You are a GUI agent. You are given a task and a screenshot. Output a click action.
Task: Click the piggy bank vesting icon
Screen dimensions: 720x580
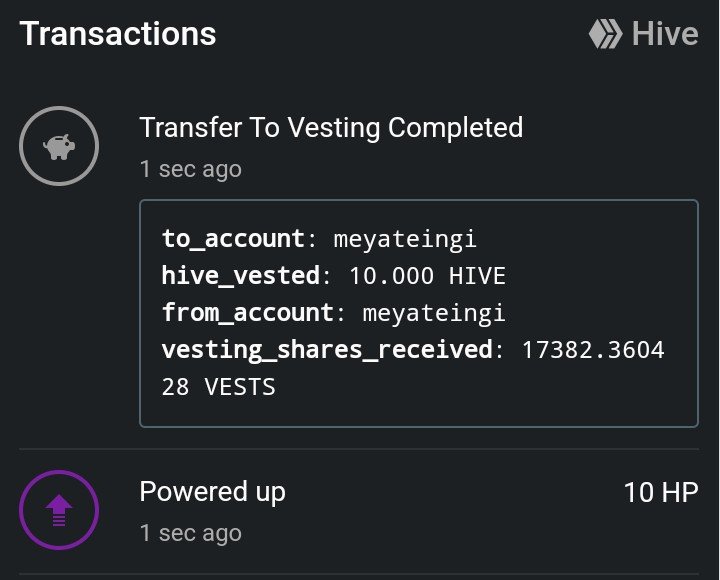click(x=59, y=146)
